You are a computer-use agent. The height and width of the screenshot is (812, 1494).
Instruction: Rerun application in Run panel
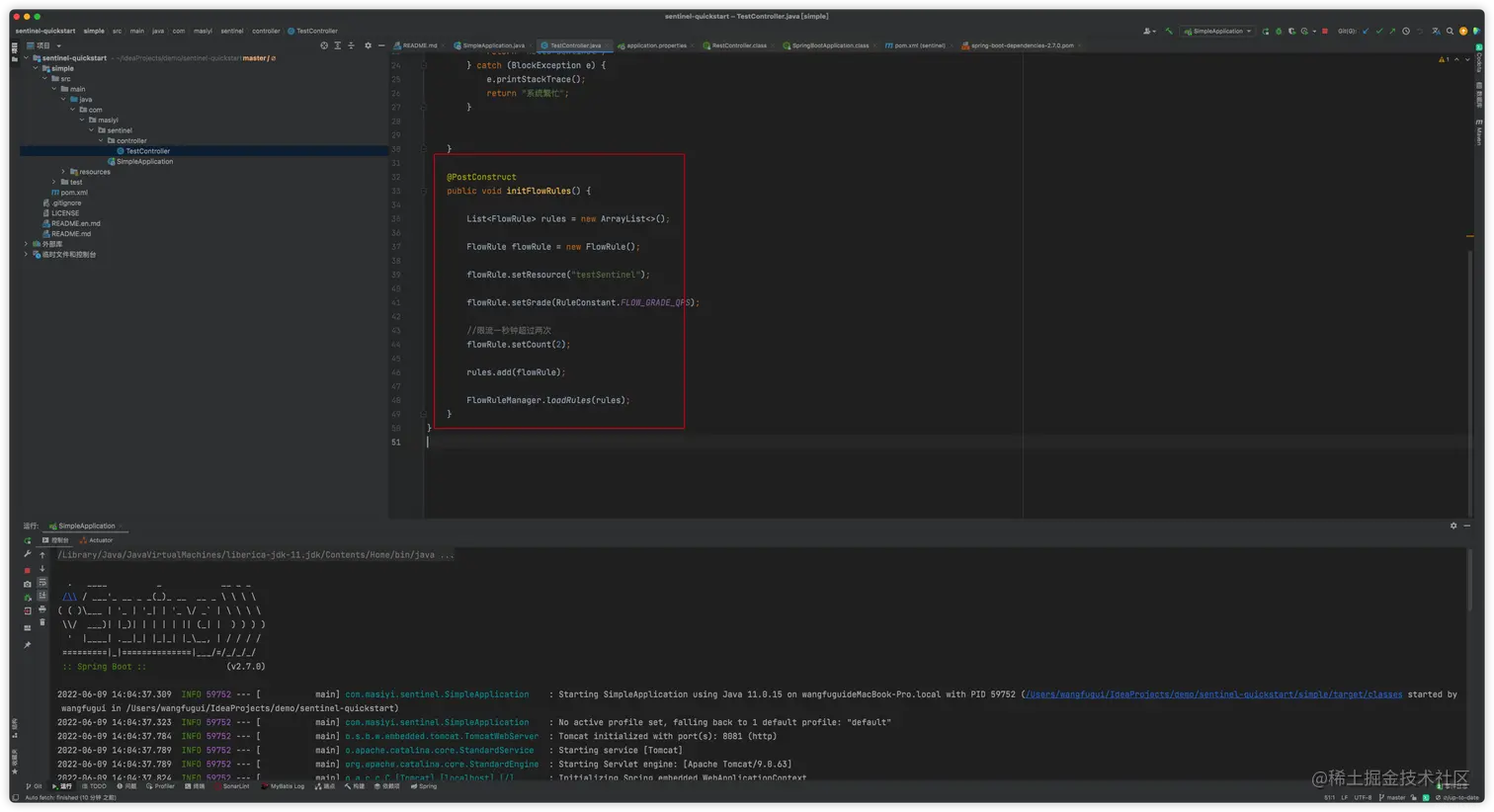[28, 540]
